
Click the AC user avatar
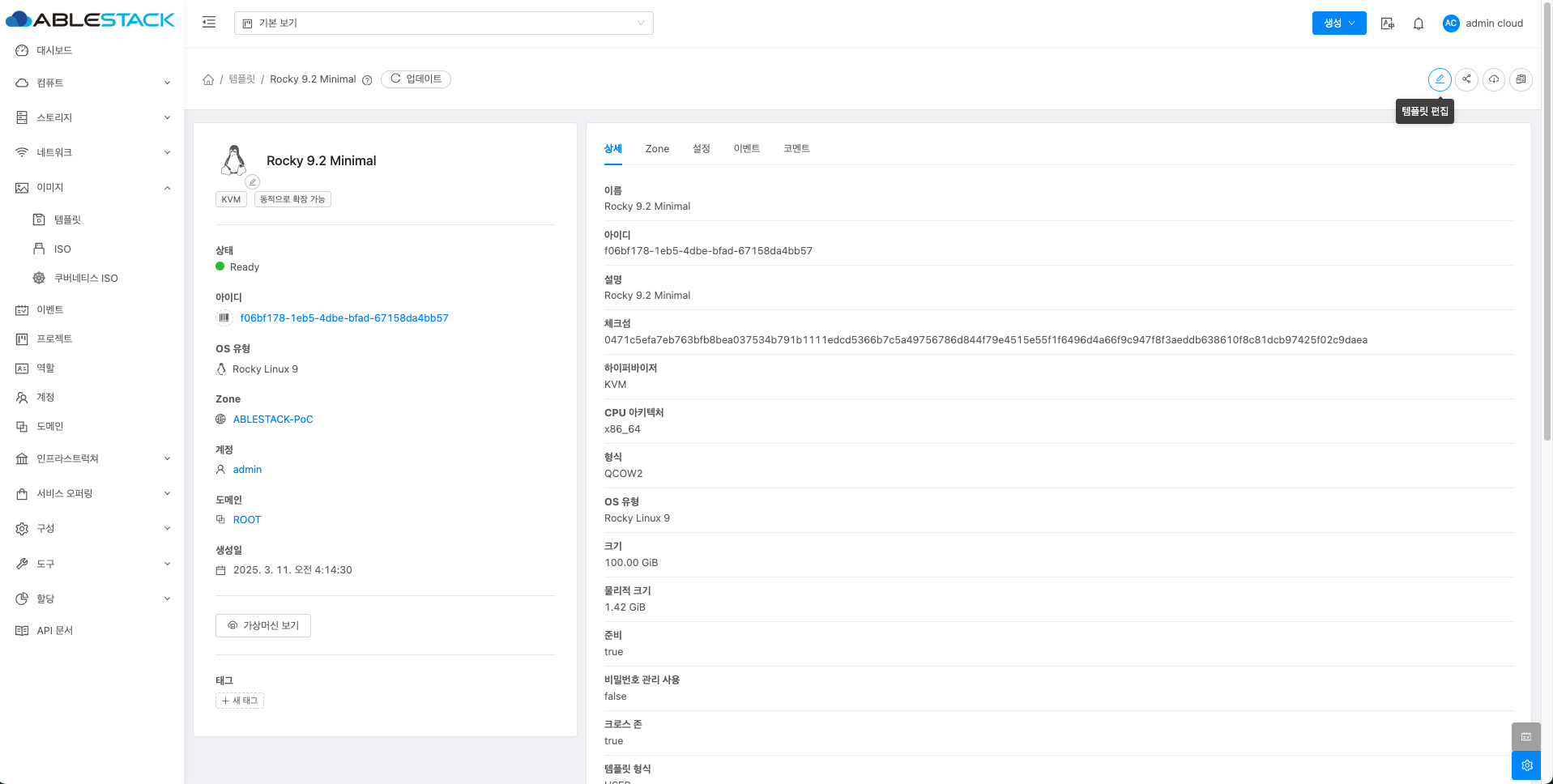click(1451, 23)
